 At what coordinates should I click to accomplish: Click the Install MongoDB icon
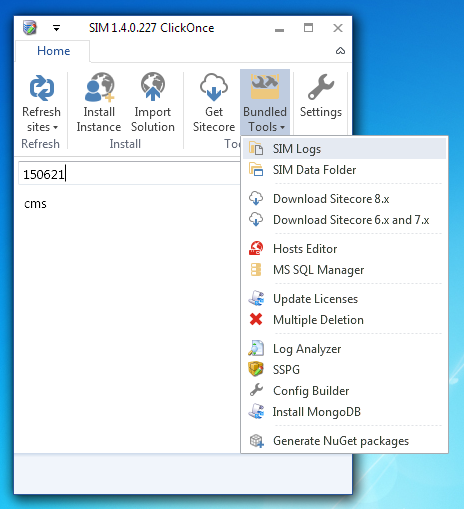pos(256,411)
